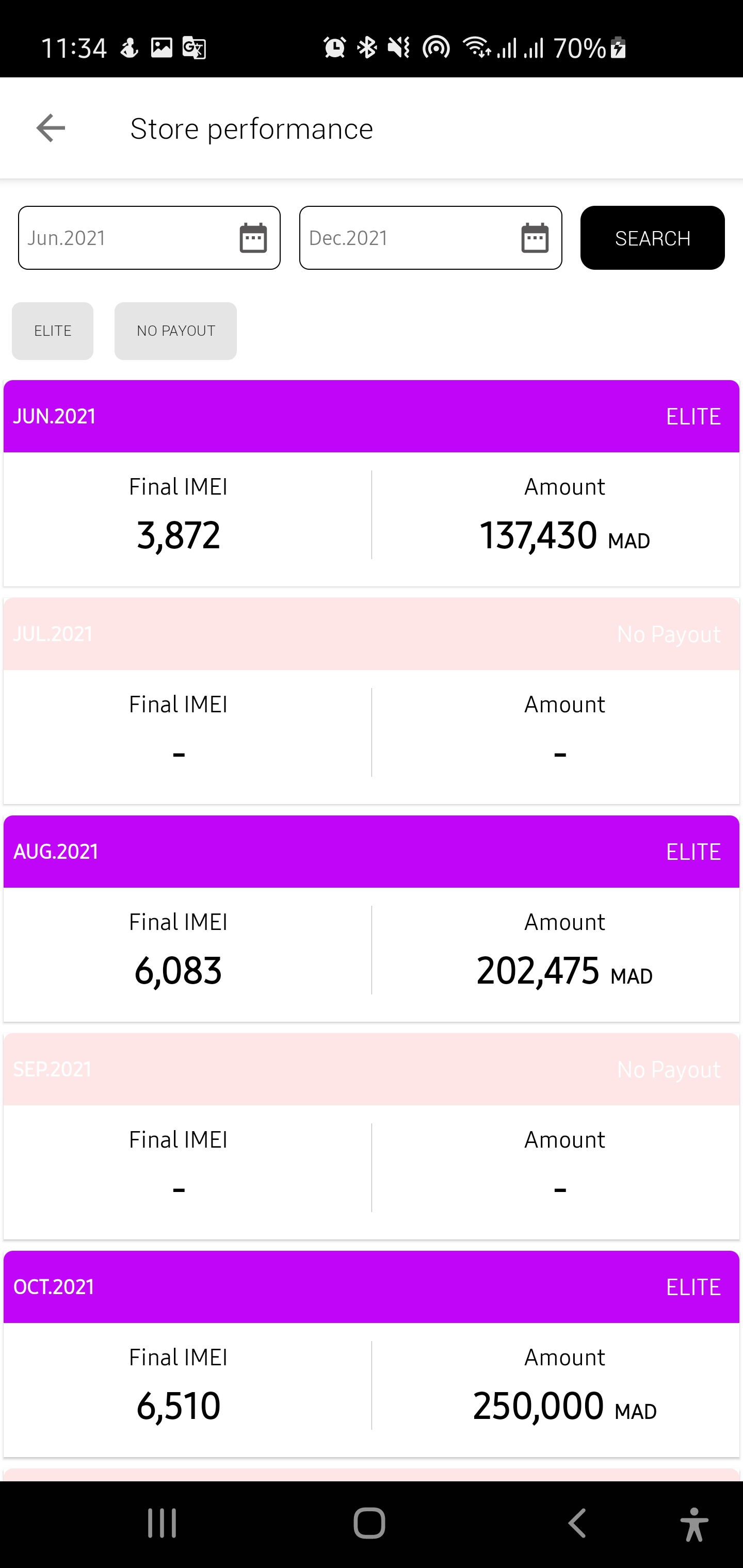Viewport: 743px width, 1568px height.
Task: Toggle the NO PAYOUT filter chip
Action: (x=175, y=331)
